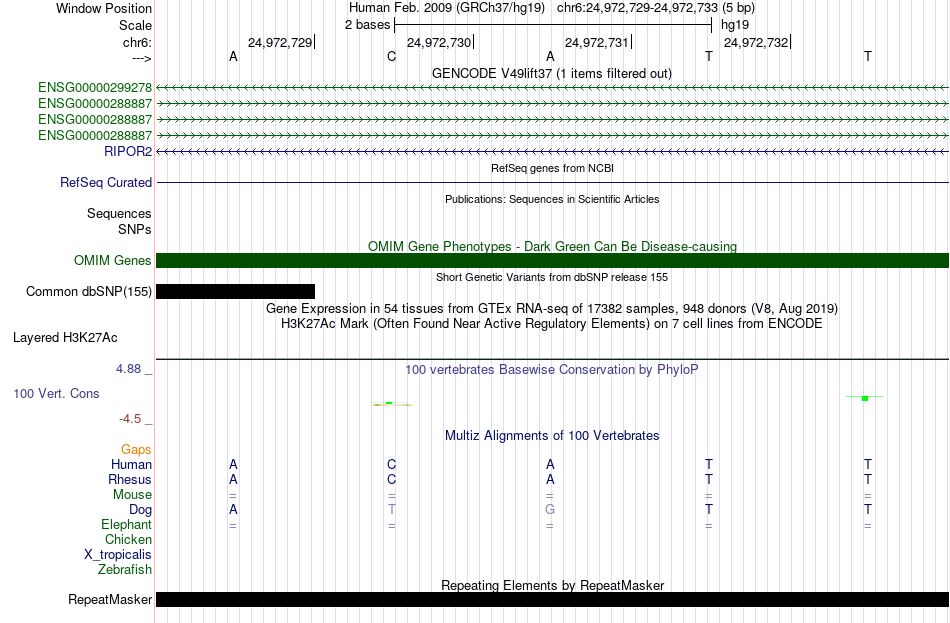Screen dimensions: 950x623
Task: Open the GTEx Gene Expression track title
Action: click(552, 308)
